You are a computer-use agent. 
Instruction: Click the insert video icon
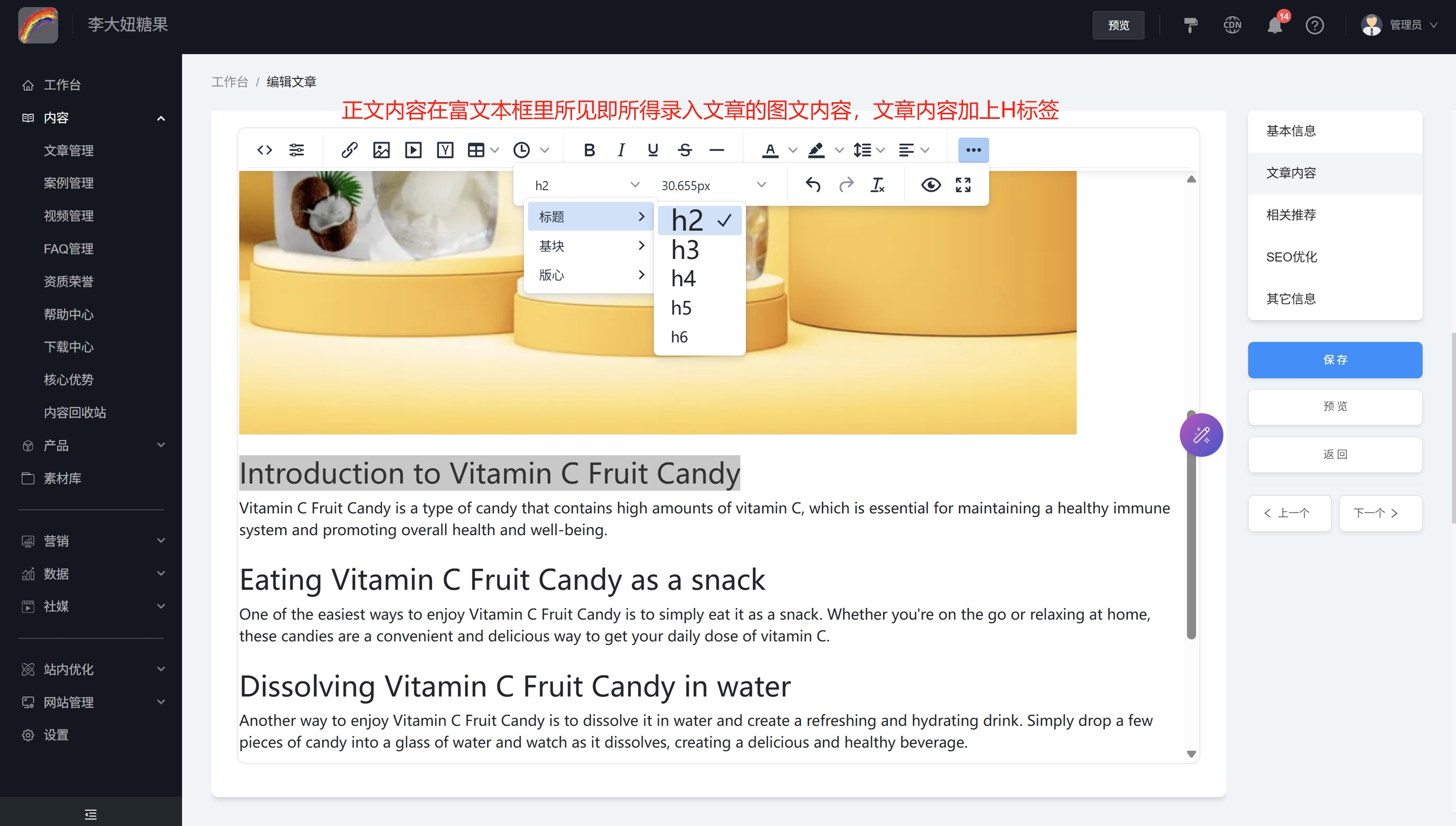click(x=413, y=150)
